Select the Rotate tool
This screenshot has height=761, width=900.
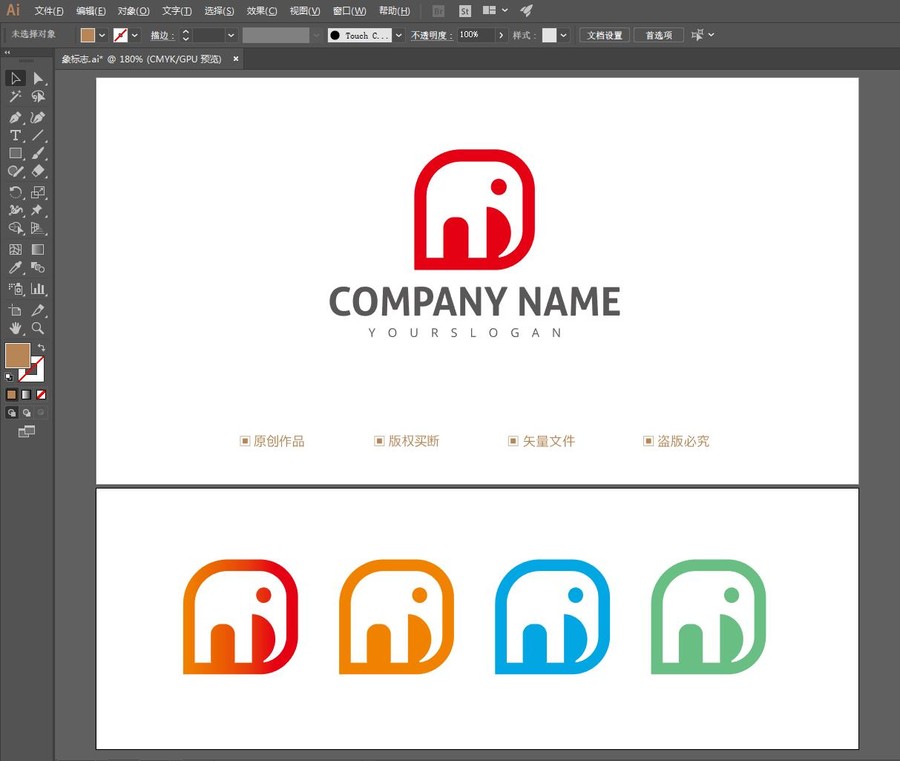15,192
